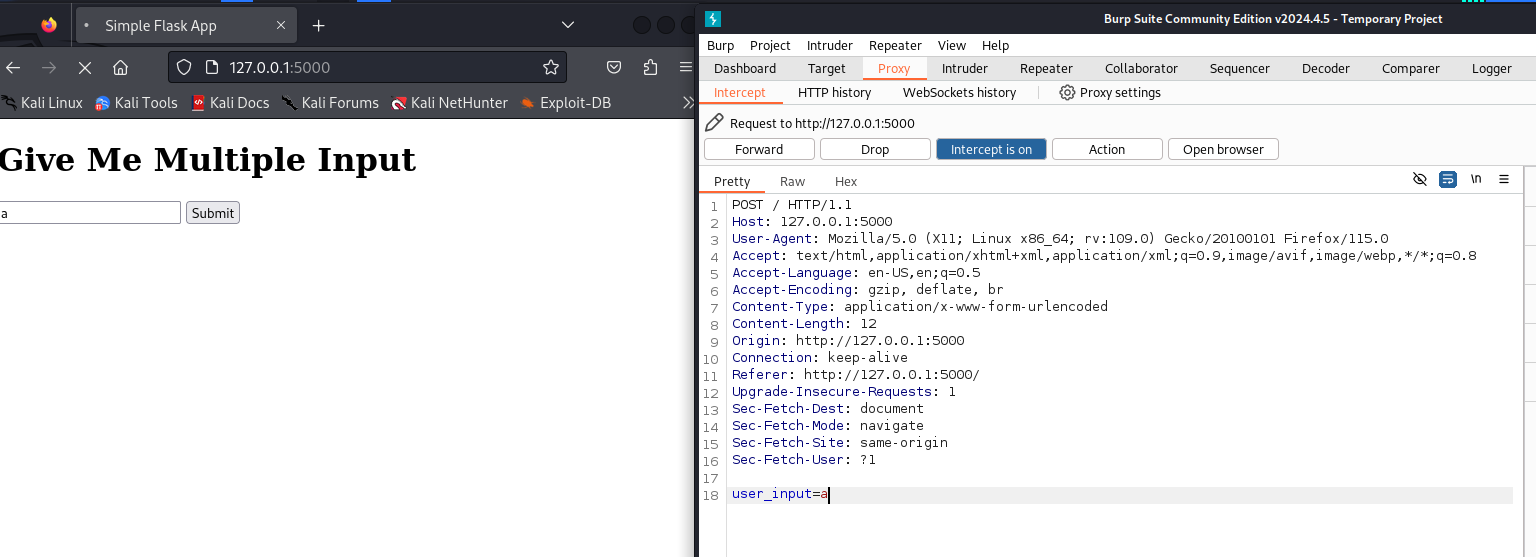1536x557 pixels.
Task: Click the shield tracking protection icon
Action: click(184, 67)
